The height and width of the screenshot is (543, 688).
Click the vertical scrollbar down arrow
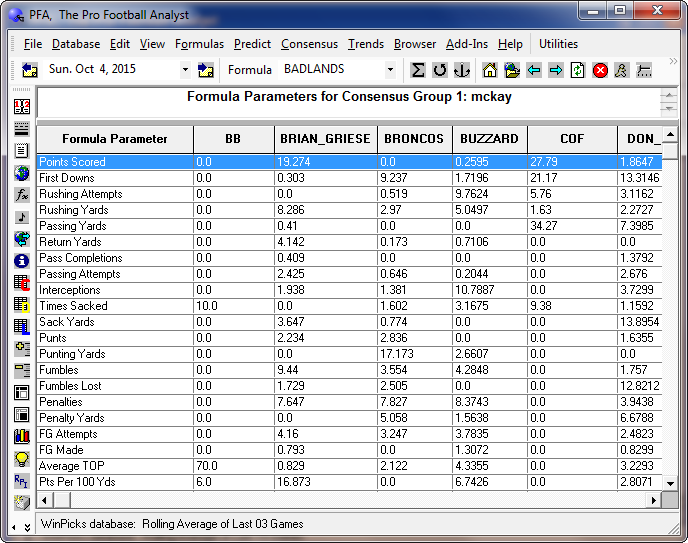tap(670, 484)
